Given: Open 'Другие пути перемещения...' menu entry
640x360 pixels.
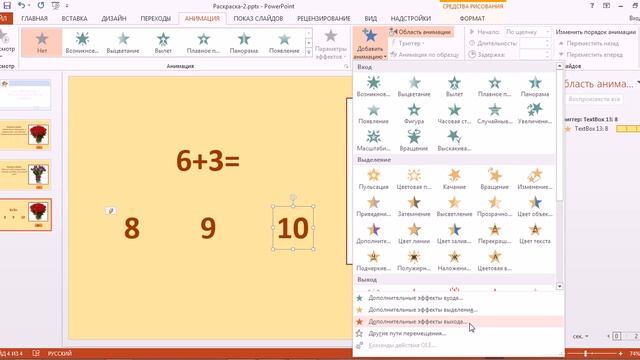Looking at the screenshot, I should coord(458,333).
